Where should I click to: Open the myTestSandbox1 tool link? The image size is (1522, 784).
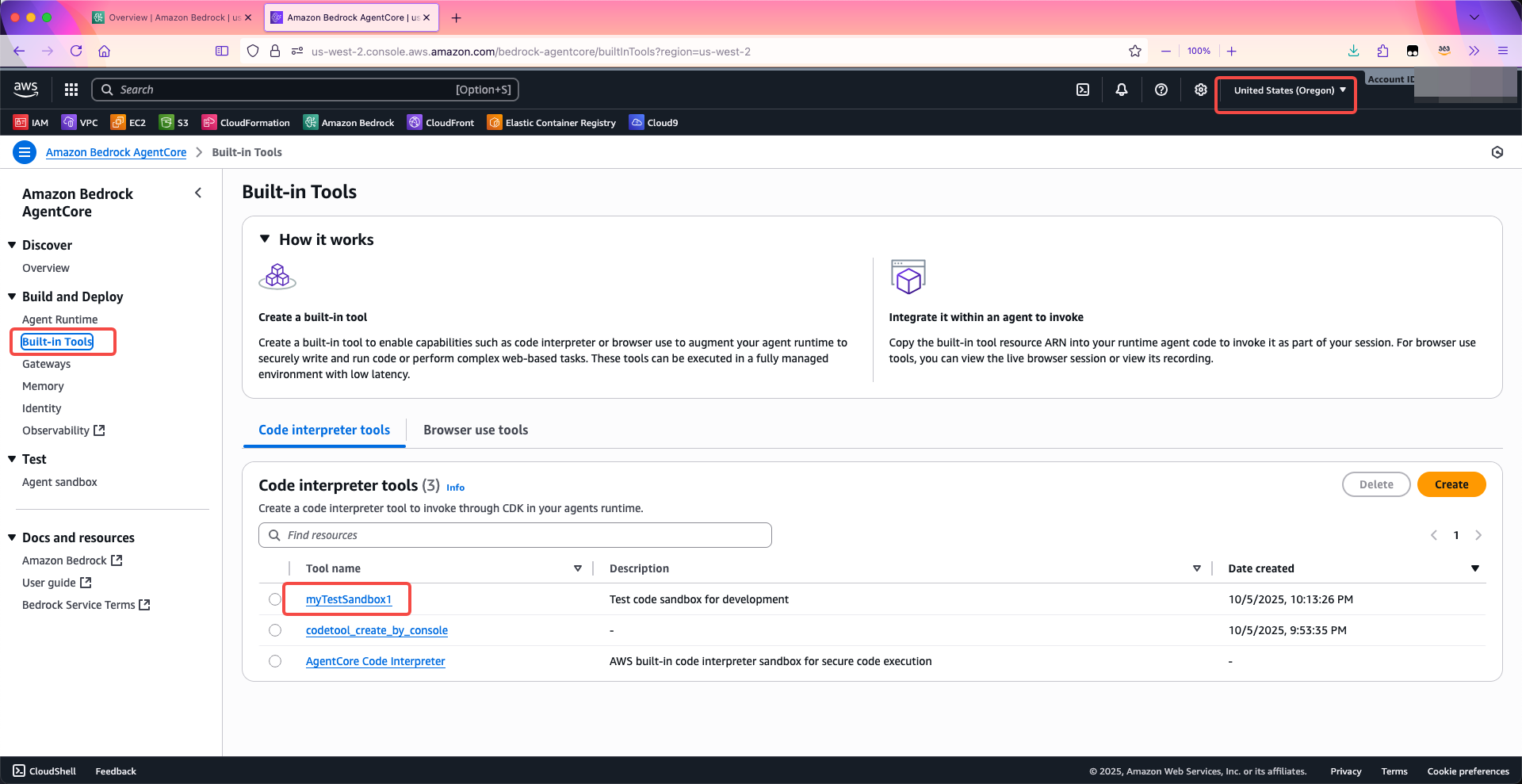[x=349, y=599]
